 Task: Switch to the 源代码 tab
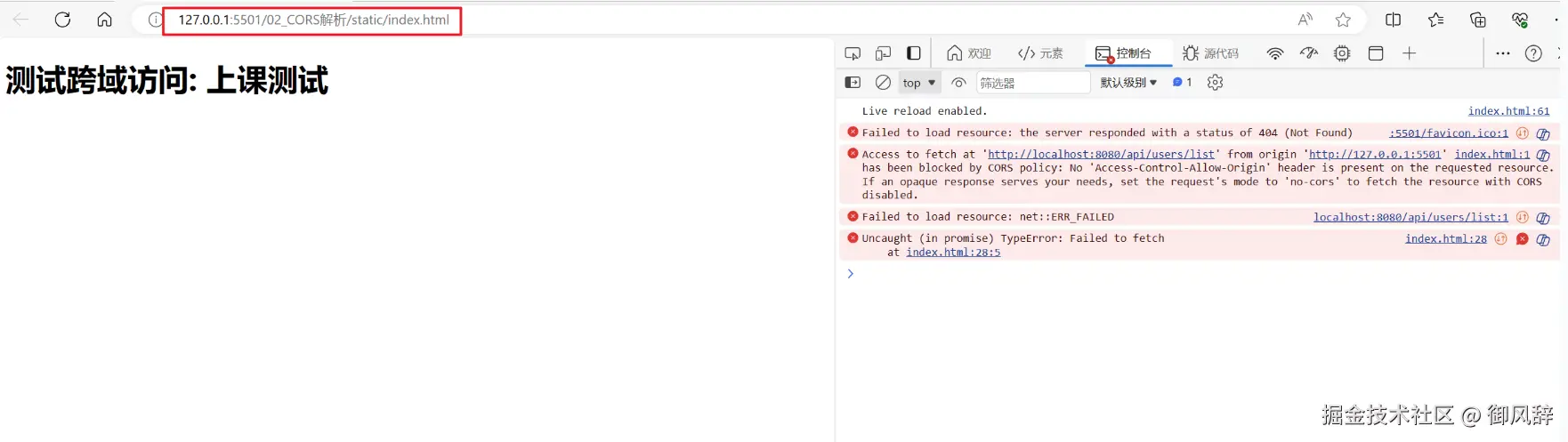1210,53
